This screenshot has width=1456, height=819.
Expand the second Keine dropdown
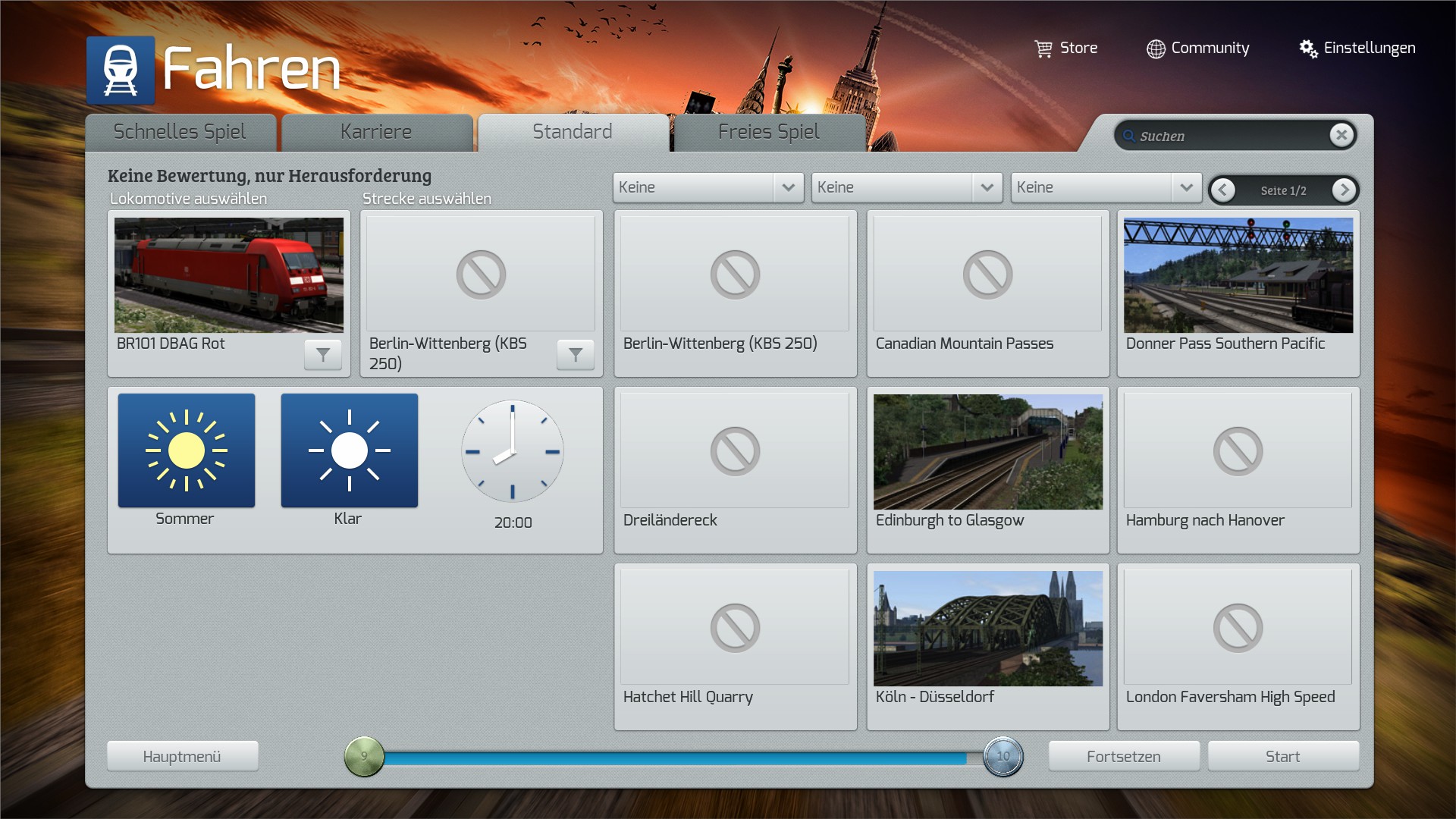point(987,187)
